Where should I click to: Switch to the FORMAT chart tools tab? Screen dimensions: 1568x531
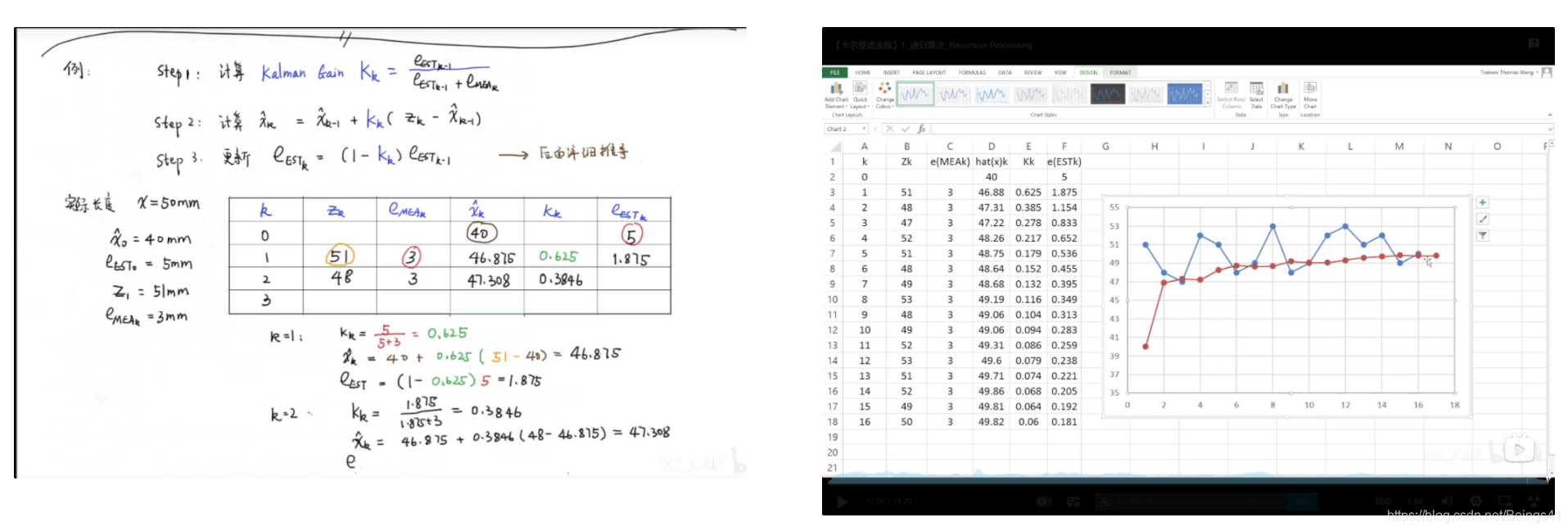tap(1120, 72)
